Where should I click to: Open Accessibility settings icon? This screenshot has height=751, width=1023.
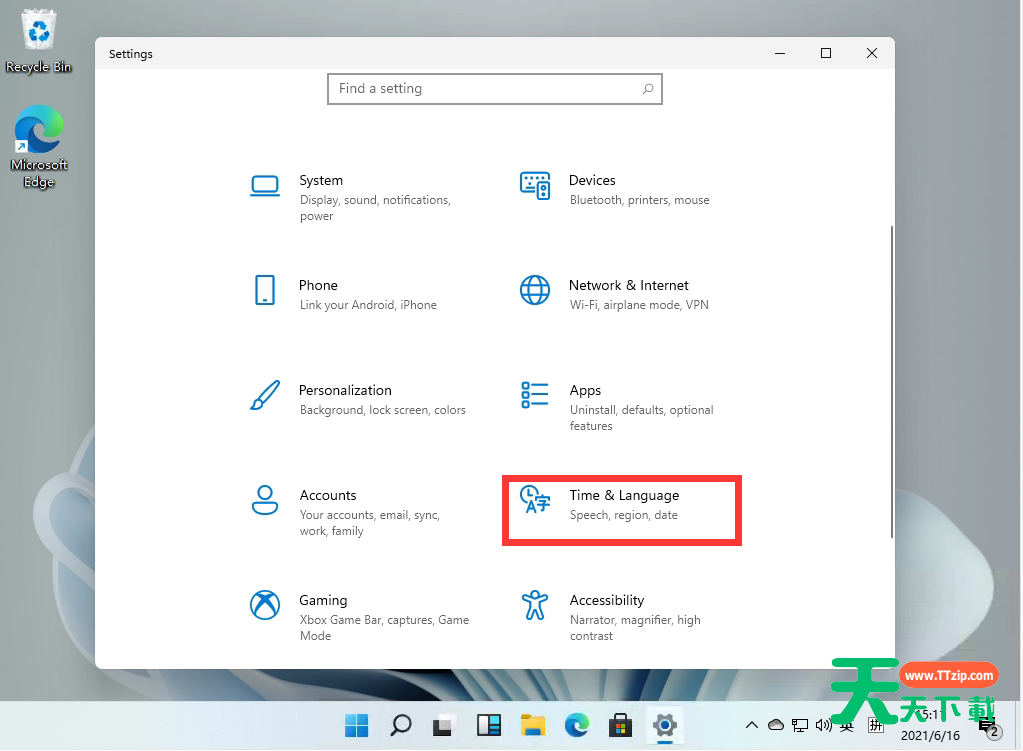coord(535,605)
